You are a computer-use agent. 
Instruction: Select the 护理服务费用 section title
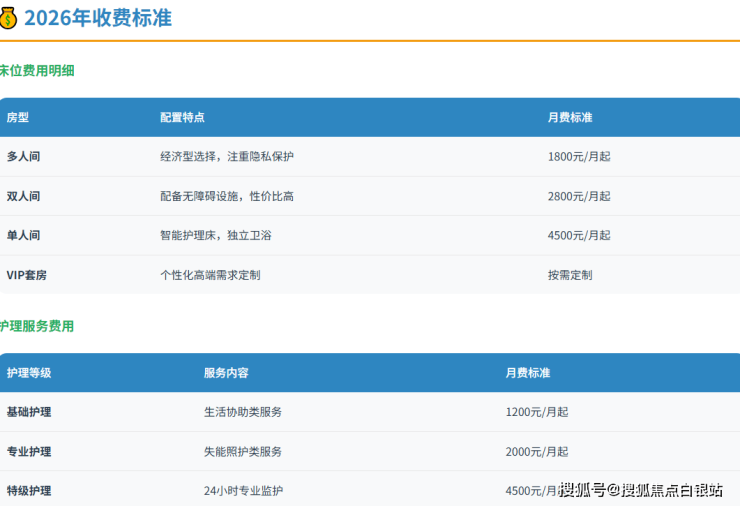click(37, 326)
